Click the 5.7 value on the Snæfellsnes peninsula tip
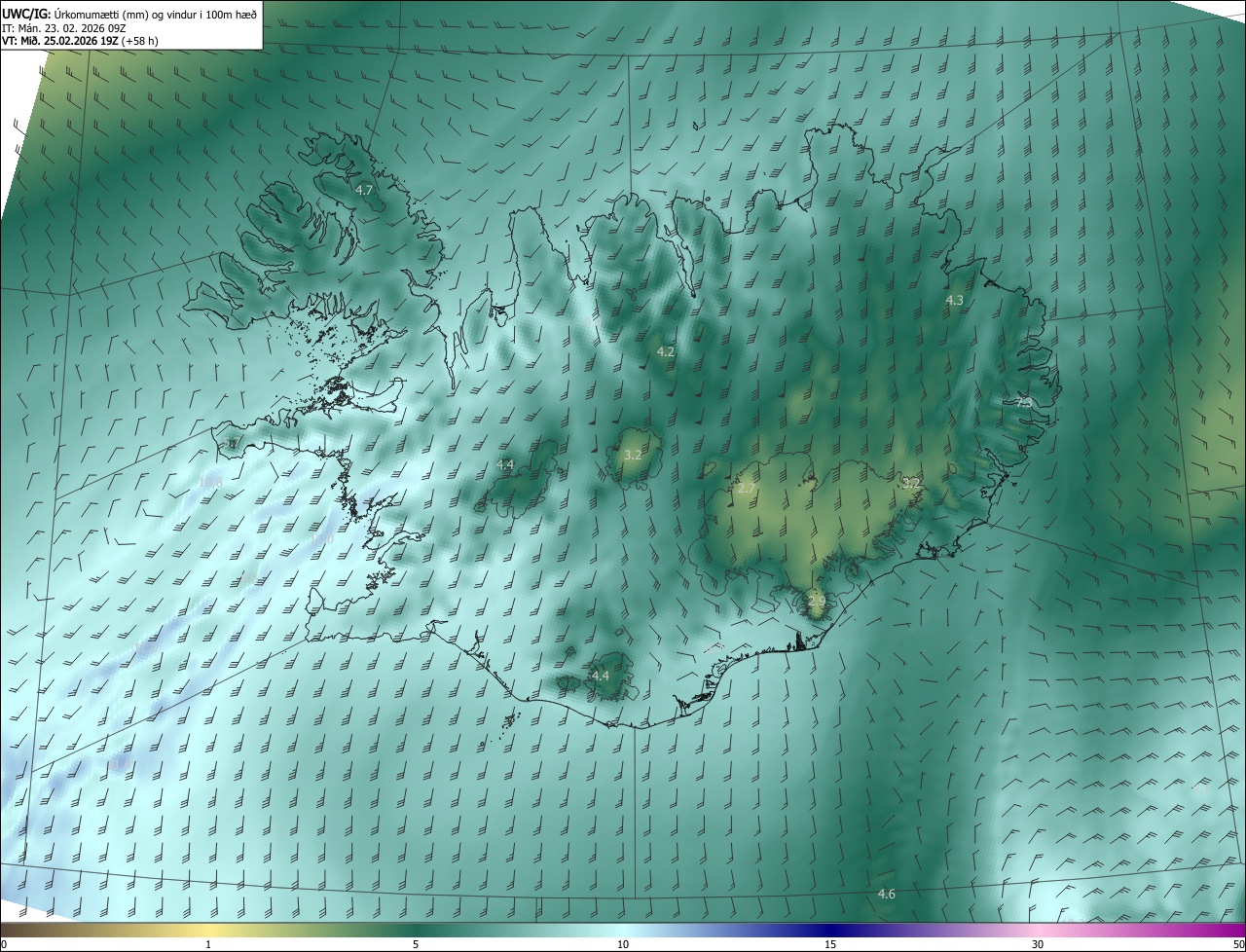This screenshot has height=952, width=1246. pos(230,444)
